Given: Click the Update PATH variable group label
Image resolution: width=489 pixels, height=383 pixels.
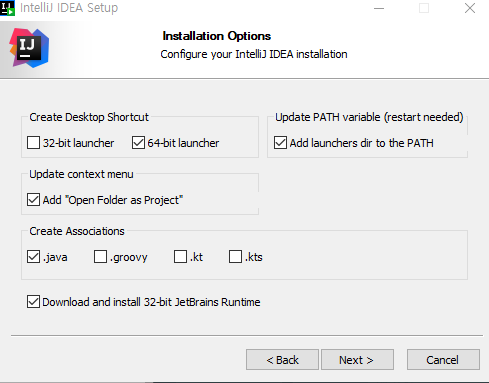Looking at the screenshot, I should (x=369, y=117).
